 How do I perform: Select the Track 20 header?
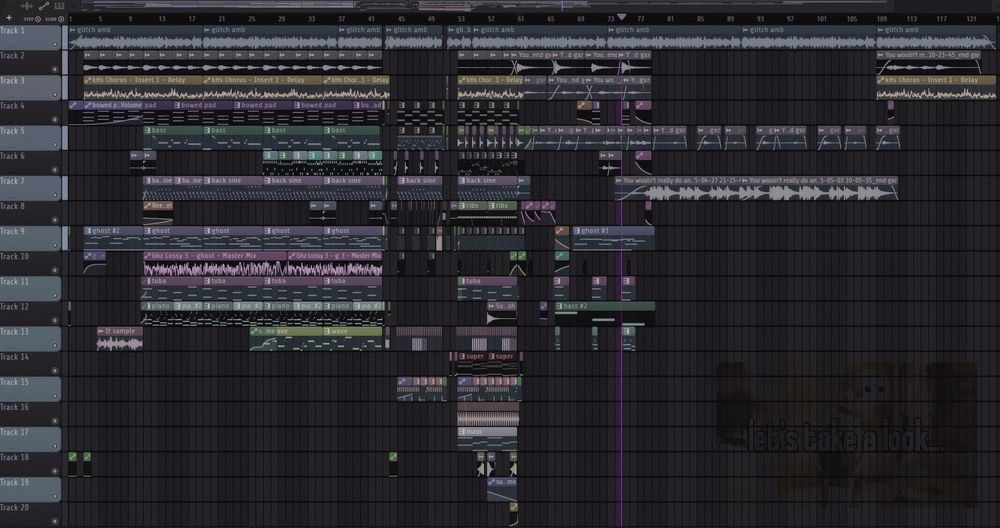[30, 514]
